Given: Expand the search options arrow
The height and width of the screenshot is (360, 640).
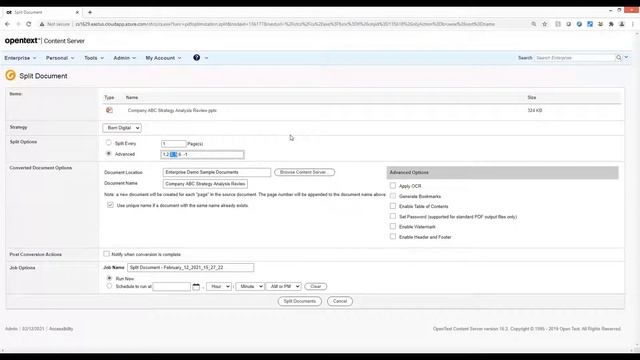Looking at the screenshot, I should 627,58.
